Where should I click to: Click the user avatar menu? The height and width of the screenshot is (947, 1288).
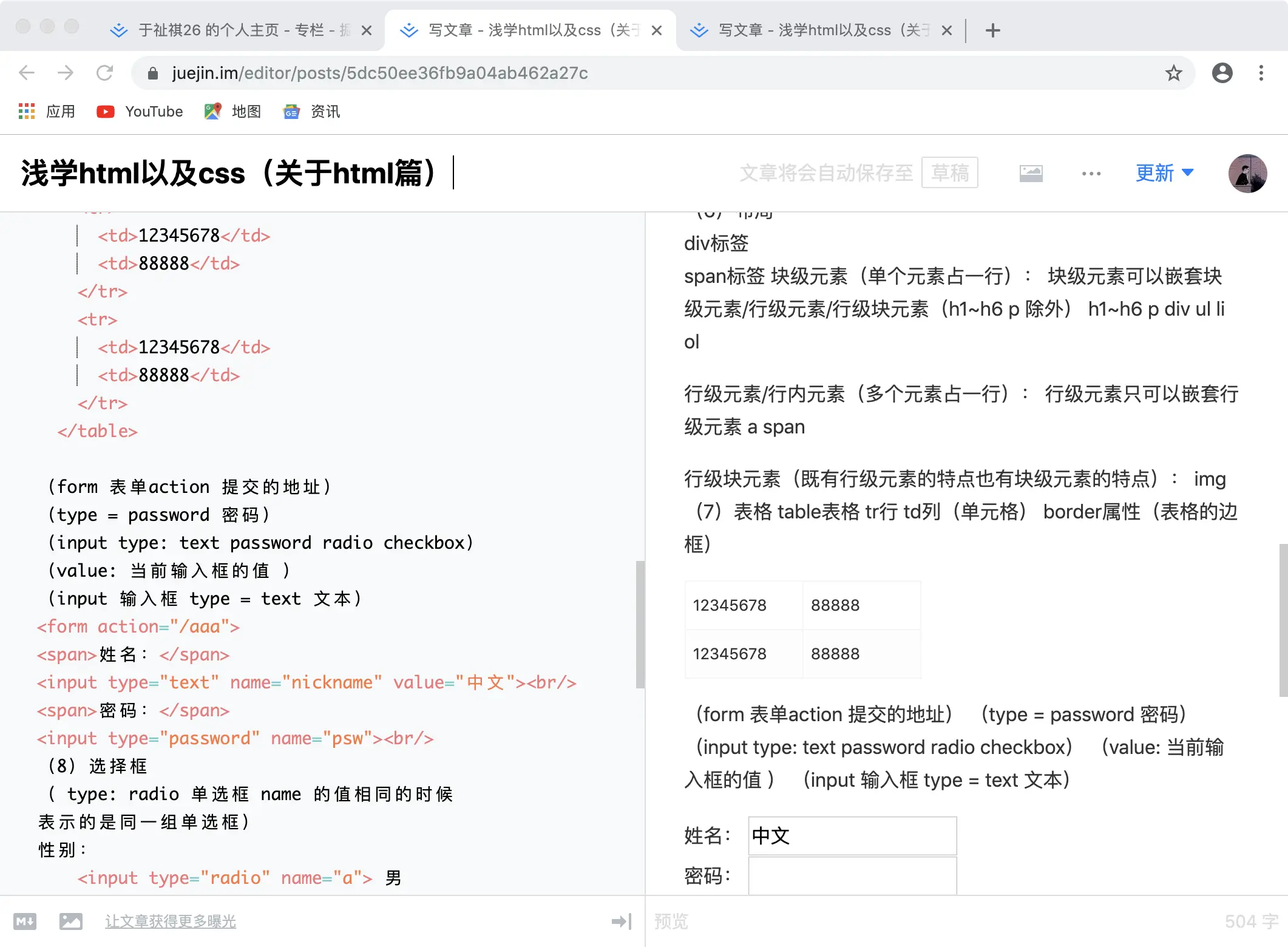(x=1247, y=174)
